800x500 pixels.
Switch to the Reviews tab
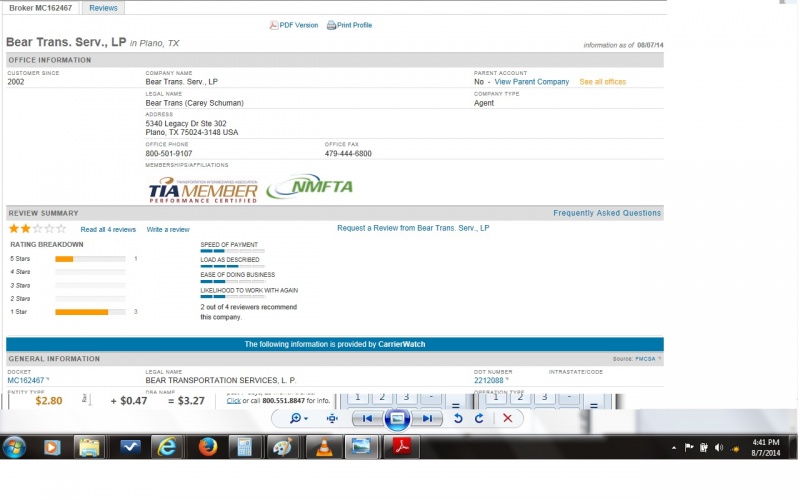pyautogui.click(x=103, y=8)
